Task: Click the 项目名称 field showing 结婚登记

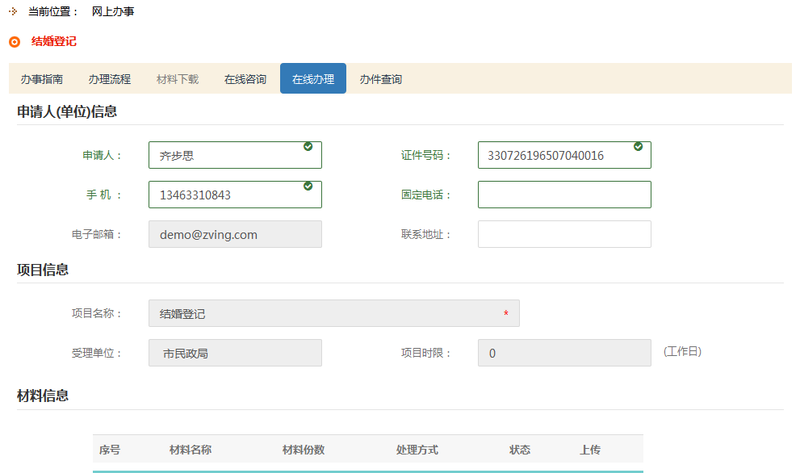Action: click(x=333, y=314)
